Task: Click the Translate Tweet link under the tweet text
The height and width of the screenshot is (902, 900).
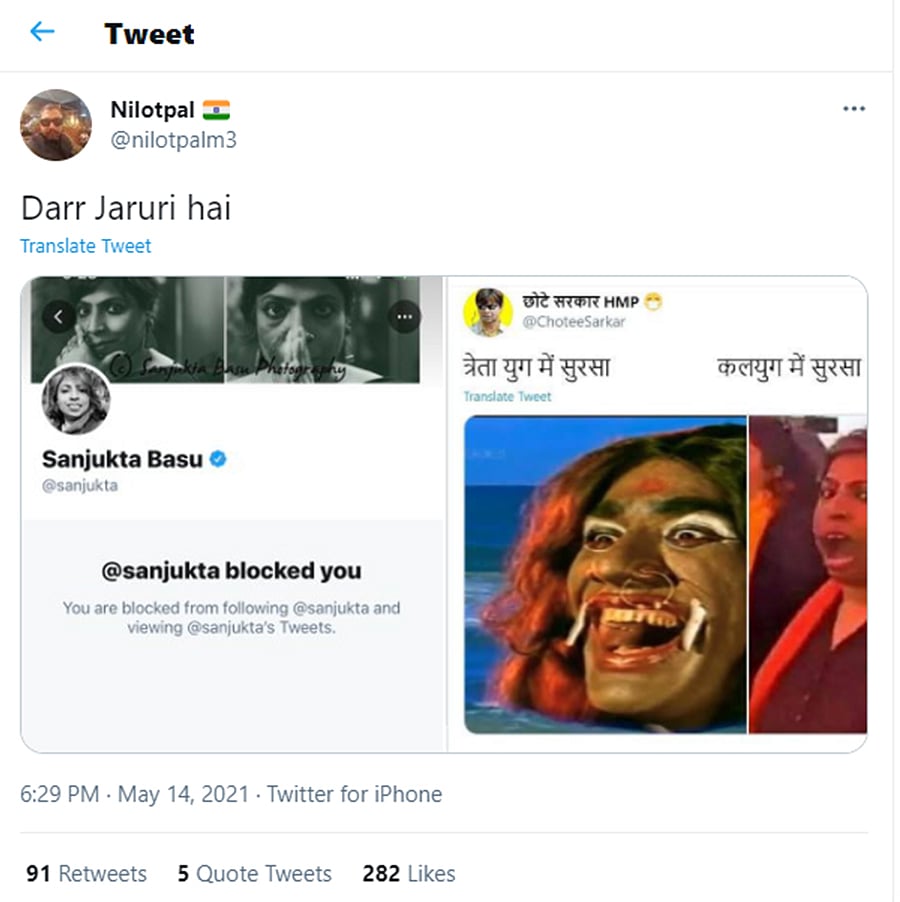Action: tap(86, 246)
